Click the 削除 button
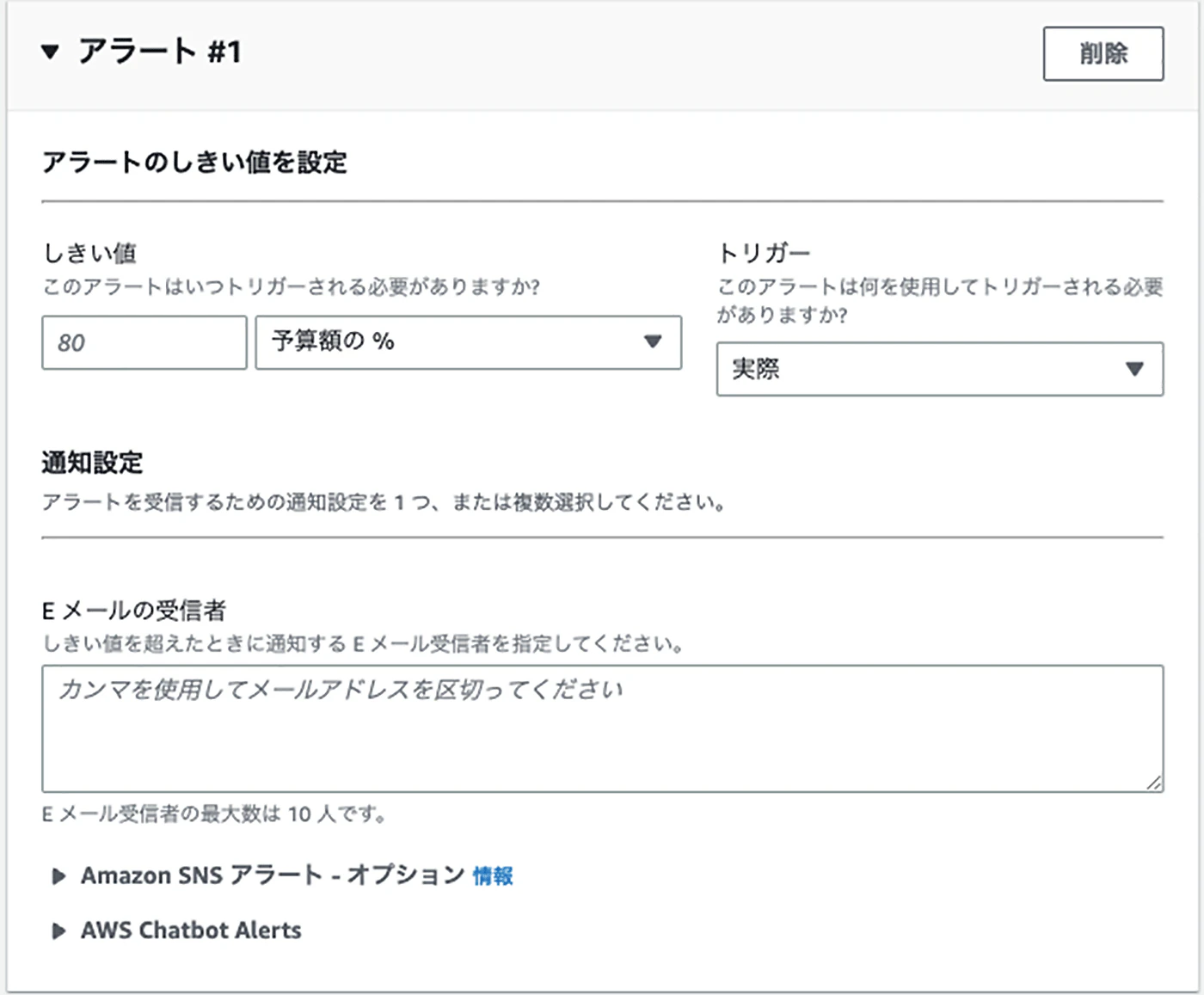Screen dimensions: 1204x995 click(1103, 53)
